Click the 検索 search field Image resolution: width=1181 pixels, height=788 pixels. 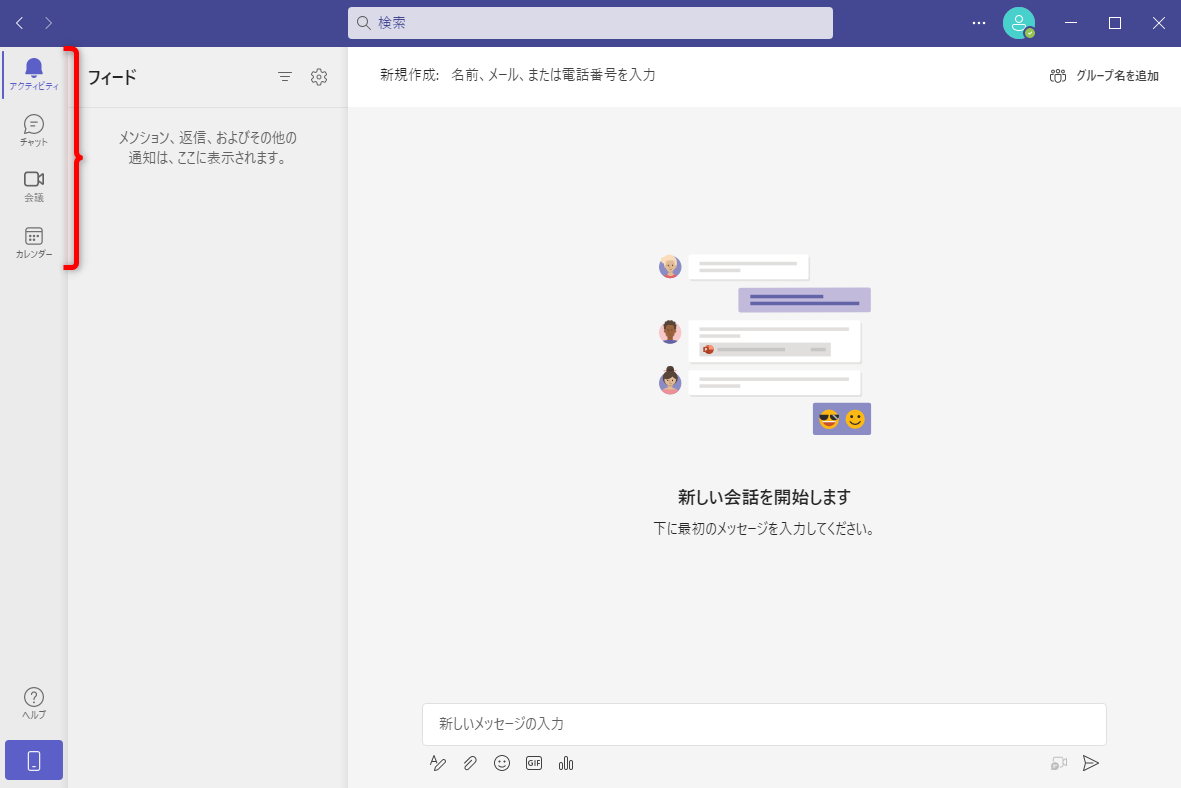coord(592,23)
